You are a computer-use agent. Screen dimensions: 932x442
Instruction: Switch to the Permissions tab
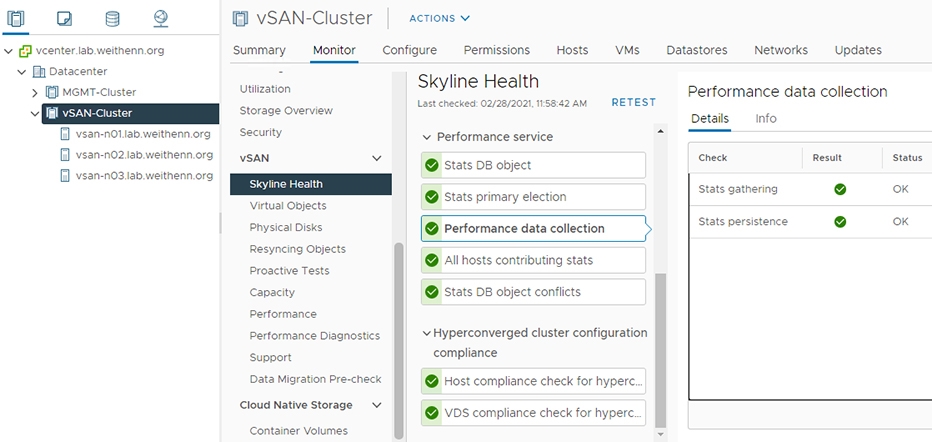pos(497,50)
